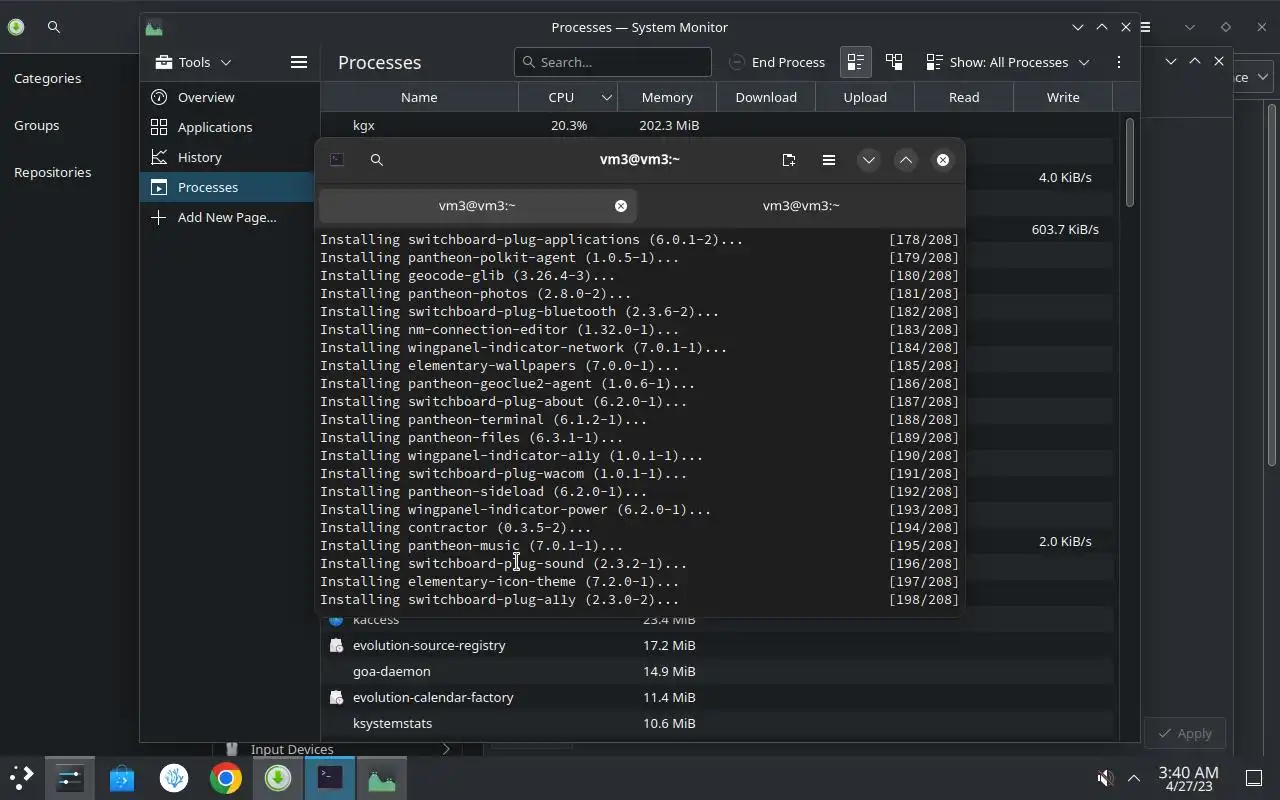
Task: Switch to list view mode icon
Action: point(855,62)
